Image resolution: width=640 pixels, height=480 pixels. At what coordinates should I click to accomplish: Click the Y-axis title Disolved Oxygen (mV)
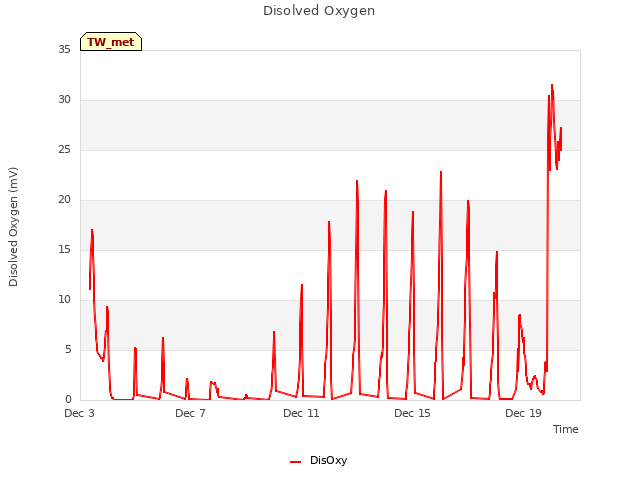[x=13, y=227]
